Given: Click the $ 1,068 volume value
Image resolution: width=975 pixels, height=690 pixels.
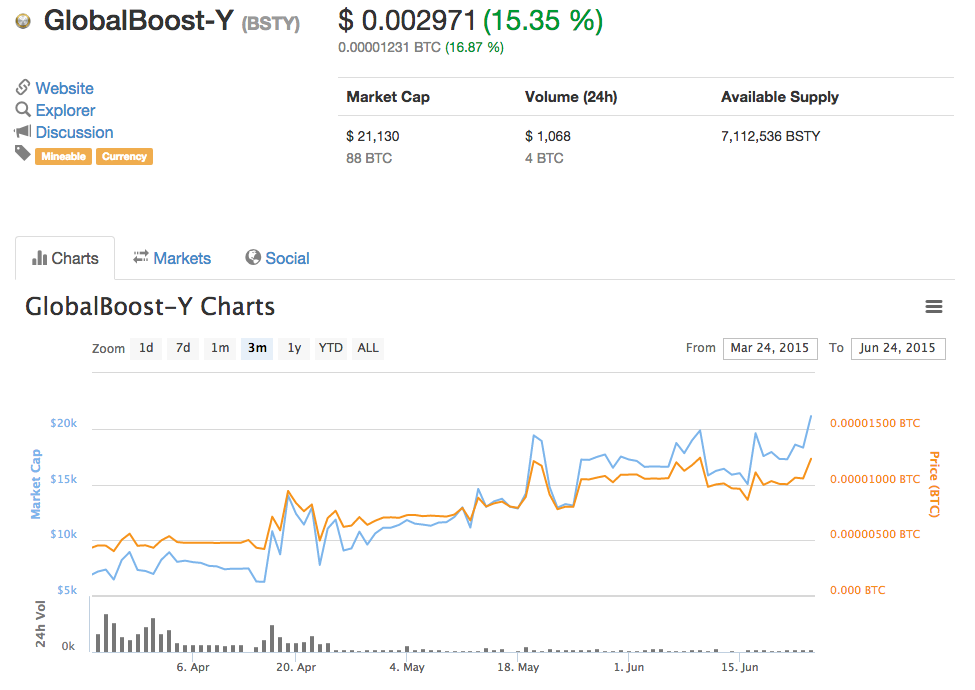Looking at the screenshot, I should point(548,136).
